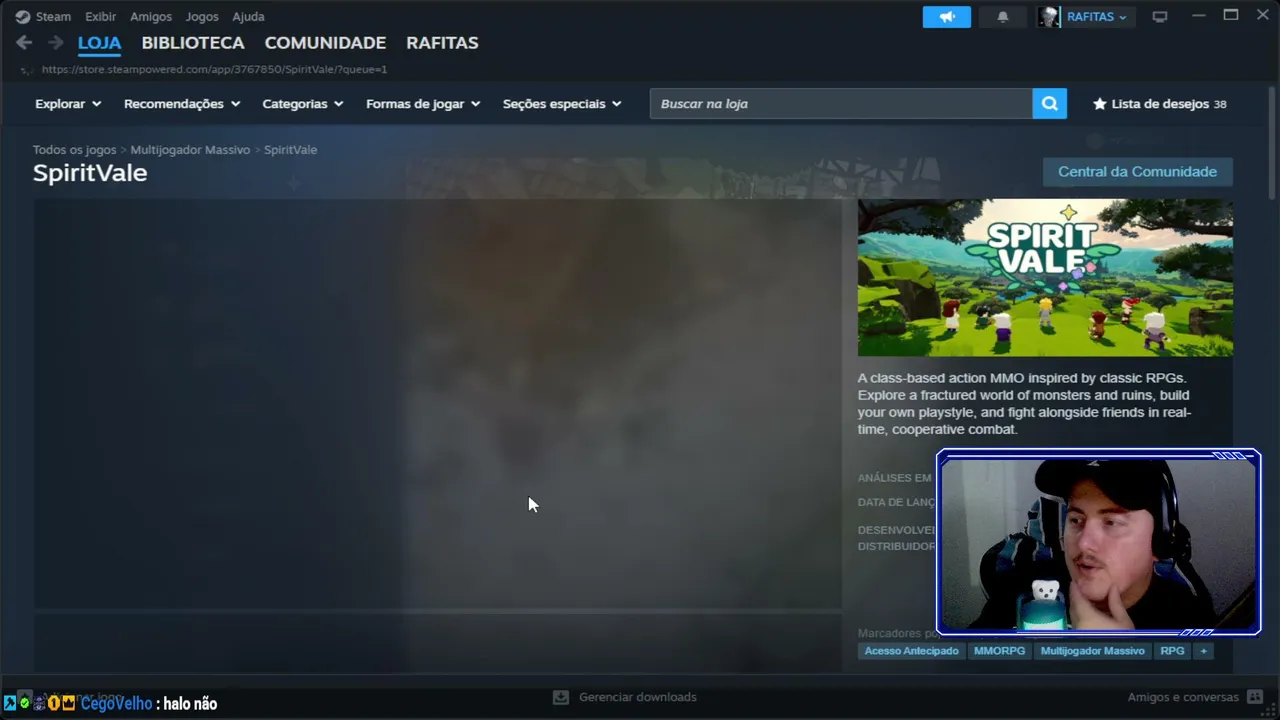Screen dimensions: 1280x720
Task: Click the page vertical scrollbar
Action: [x=1273, y=142]
